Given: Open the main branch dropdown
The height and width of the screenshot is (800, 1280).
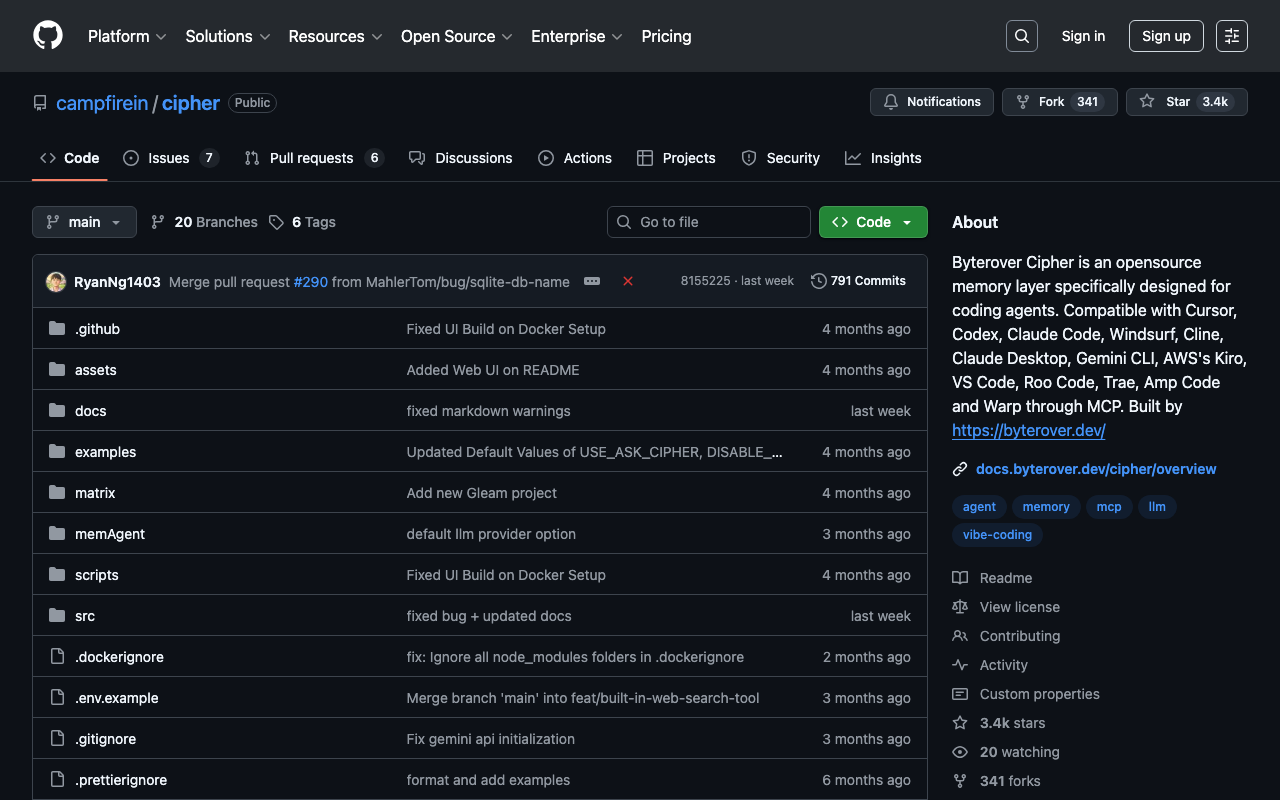Looking at the screenshot, I should point(84,222).
